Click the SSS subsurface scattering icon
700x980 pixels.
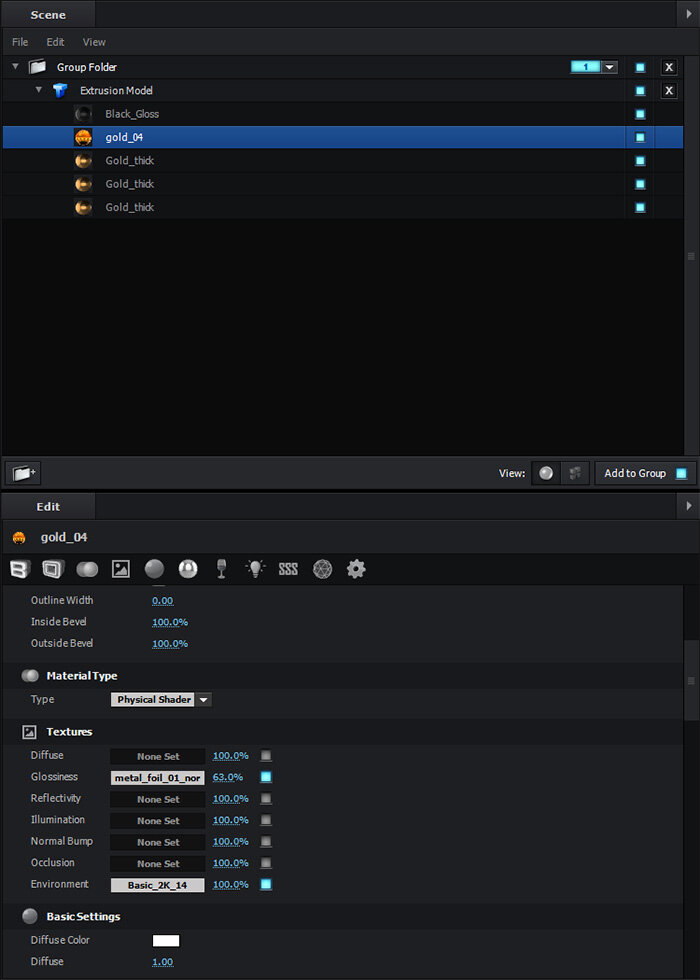[288, 569]
